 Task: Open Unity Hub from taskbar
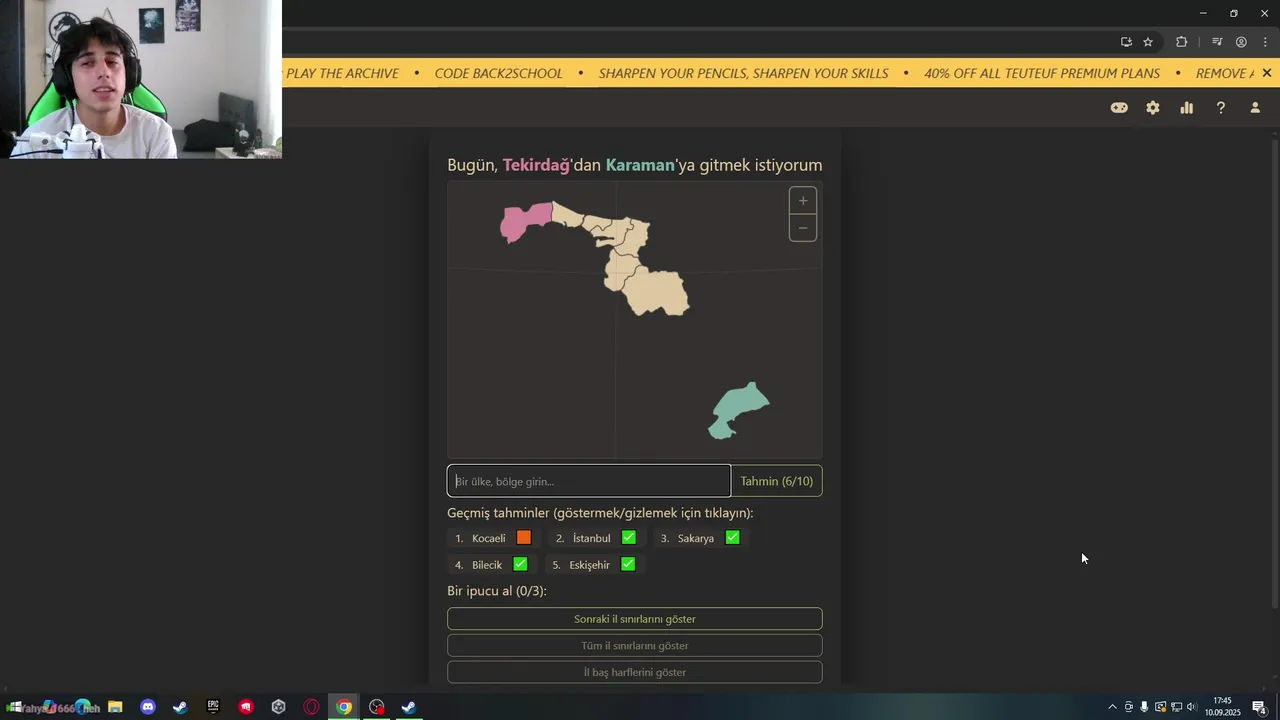279,707
